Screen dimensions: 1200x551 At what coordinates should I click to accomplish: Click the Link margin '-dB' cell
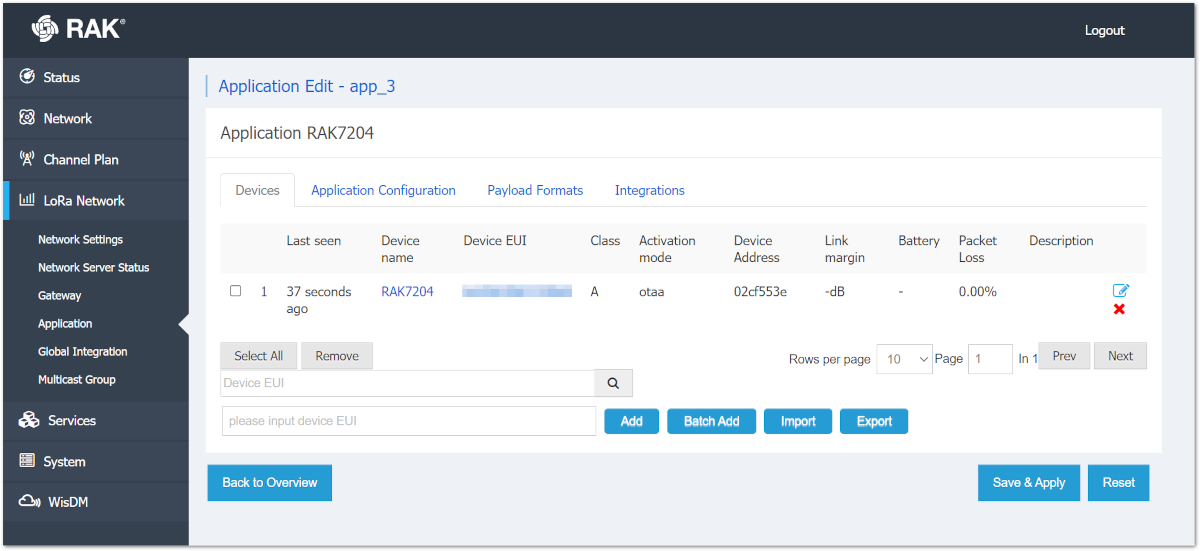835,292
